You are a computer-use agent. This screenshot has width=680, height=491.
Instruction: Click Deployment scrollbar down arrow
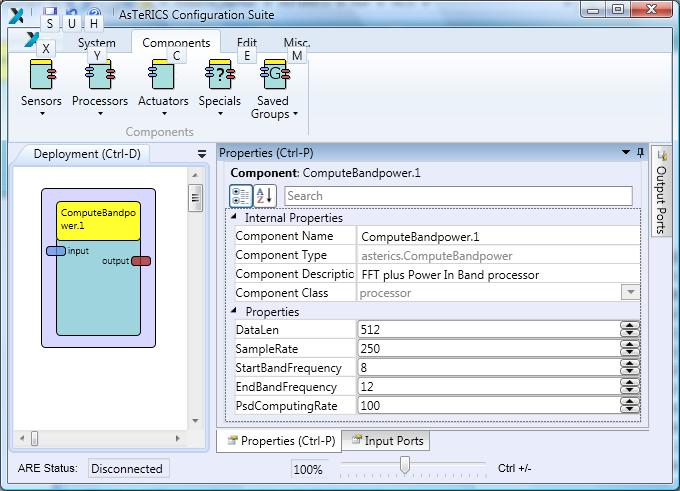(x=195, y=421)
